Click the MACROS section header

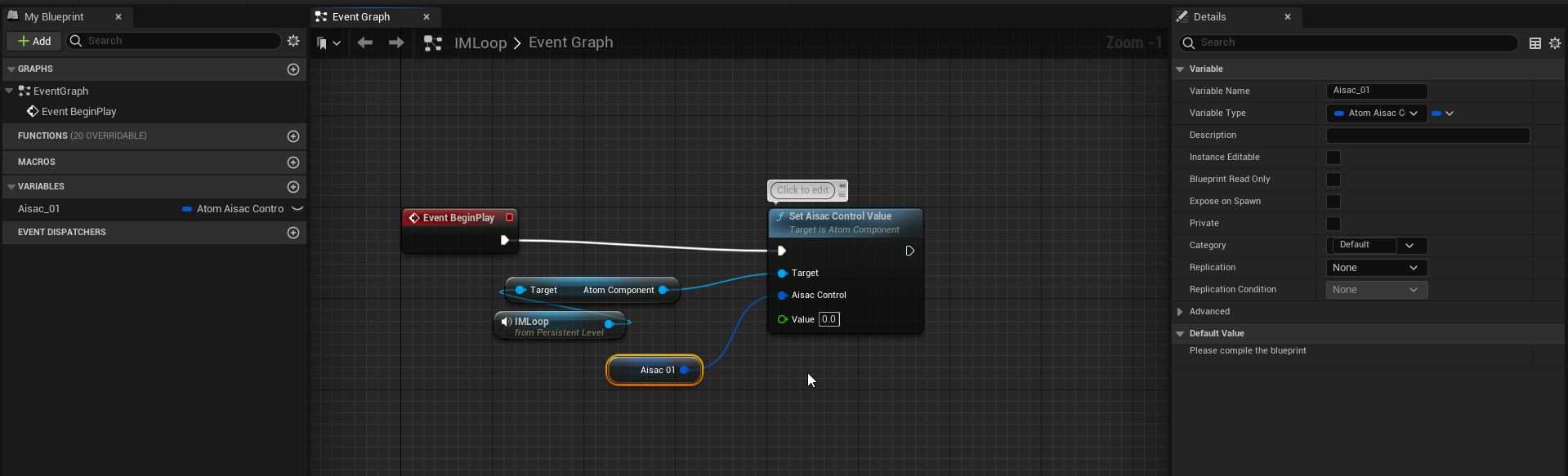[154, 162]
